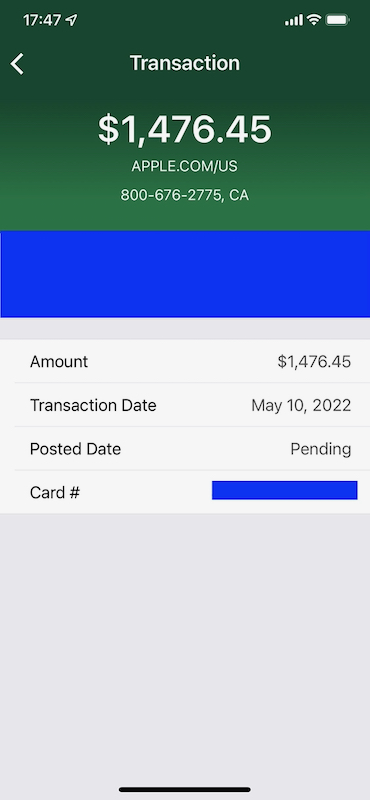Tap the May 10, 2022 date value
This screenshot has height=800, width=370.
tap(301, 406)
